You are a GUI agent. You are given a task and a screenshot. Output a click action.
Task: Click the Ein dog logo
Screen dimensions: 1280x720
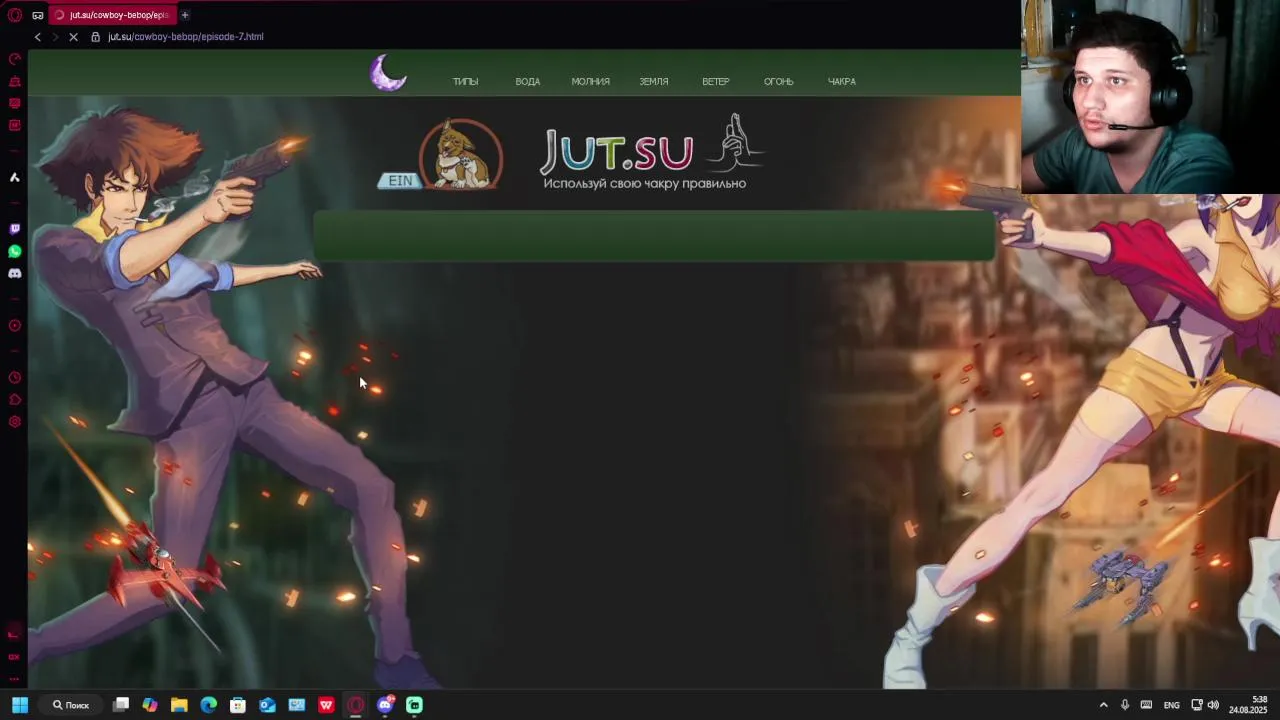click(x=441, y=155)
